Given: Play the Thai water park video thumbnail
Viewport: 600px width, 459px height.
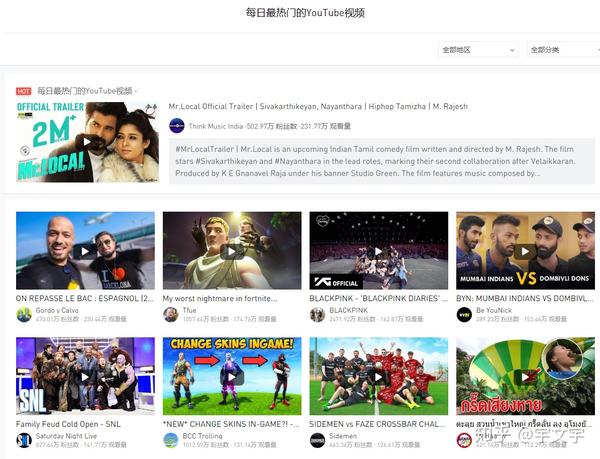Looking at the screenshot, I should [x=525, y=376].
